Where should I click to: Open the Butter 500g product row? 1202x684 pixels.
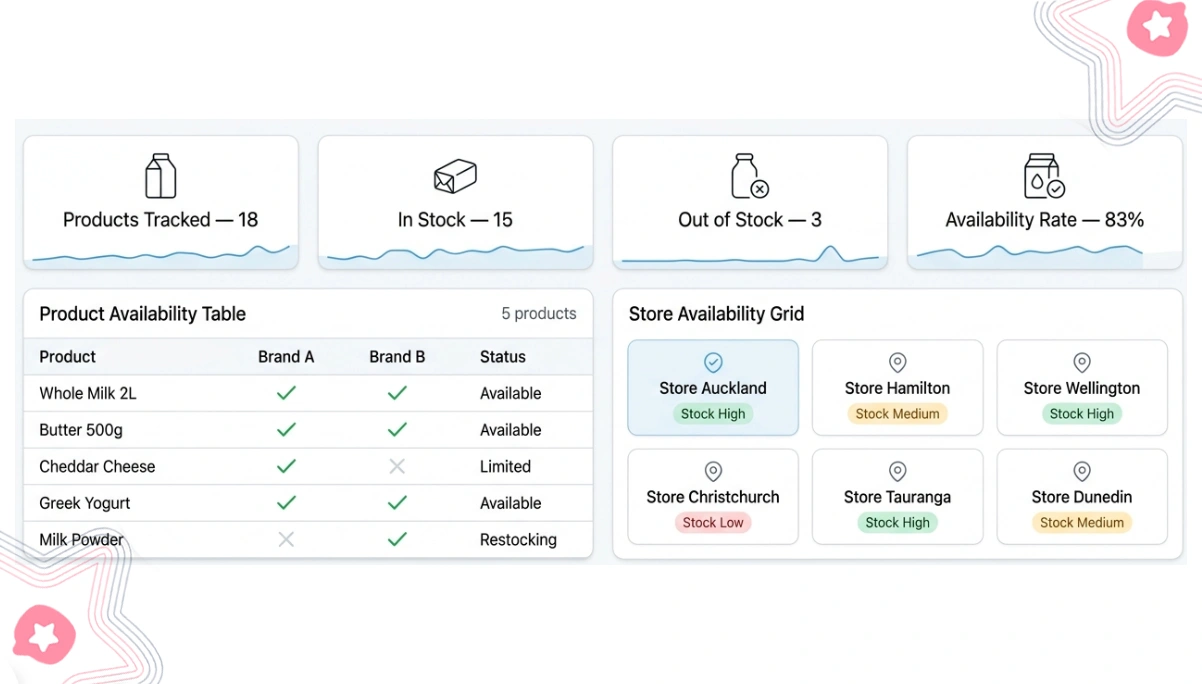[x=308, y=430]
